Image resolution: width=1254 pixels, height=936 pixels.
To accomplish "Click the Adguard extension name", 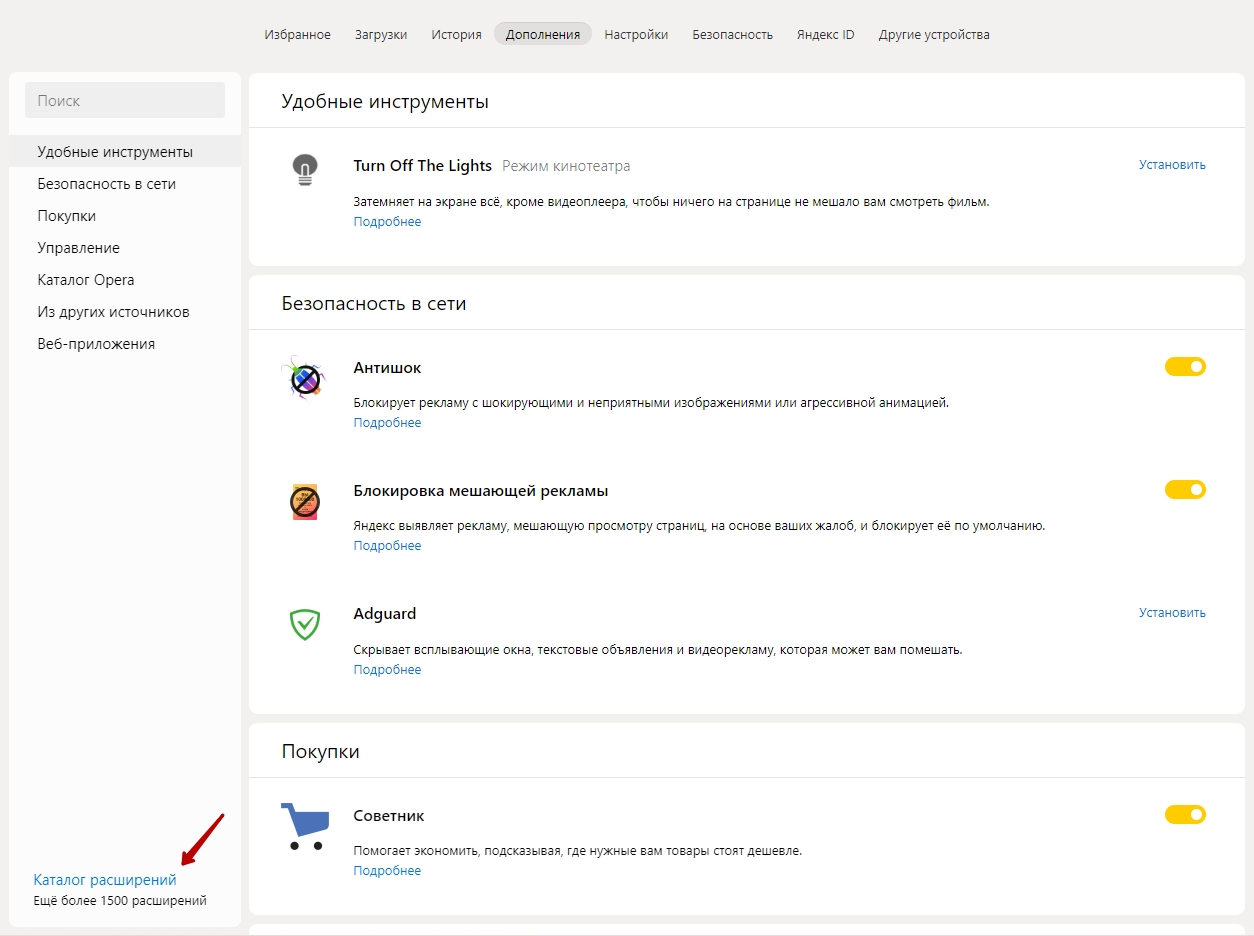I will pos(385,614).
